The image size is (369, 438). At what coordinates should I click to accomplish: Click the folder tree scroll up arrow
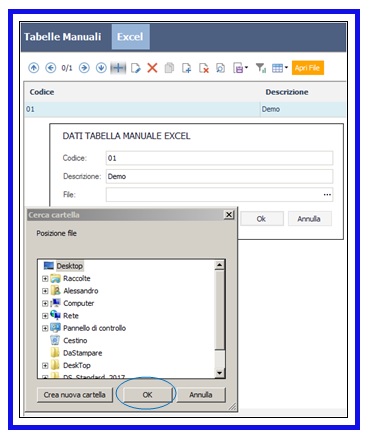point(220,265)
